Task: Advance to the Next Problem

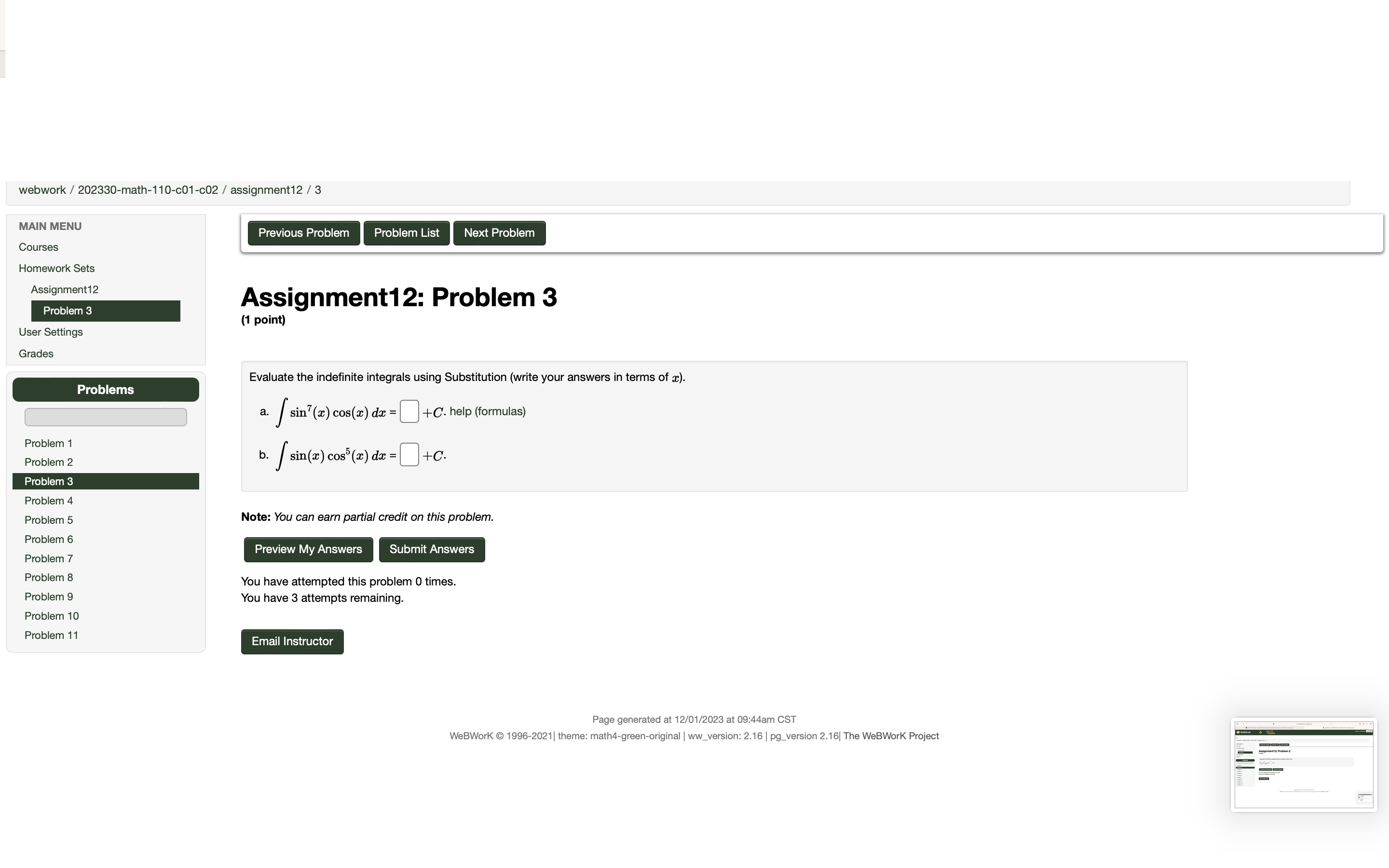Action: [x=498, y=232]
